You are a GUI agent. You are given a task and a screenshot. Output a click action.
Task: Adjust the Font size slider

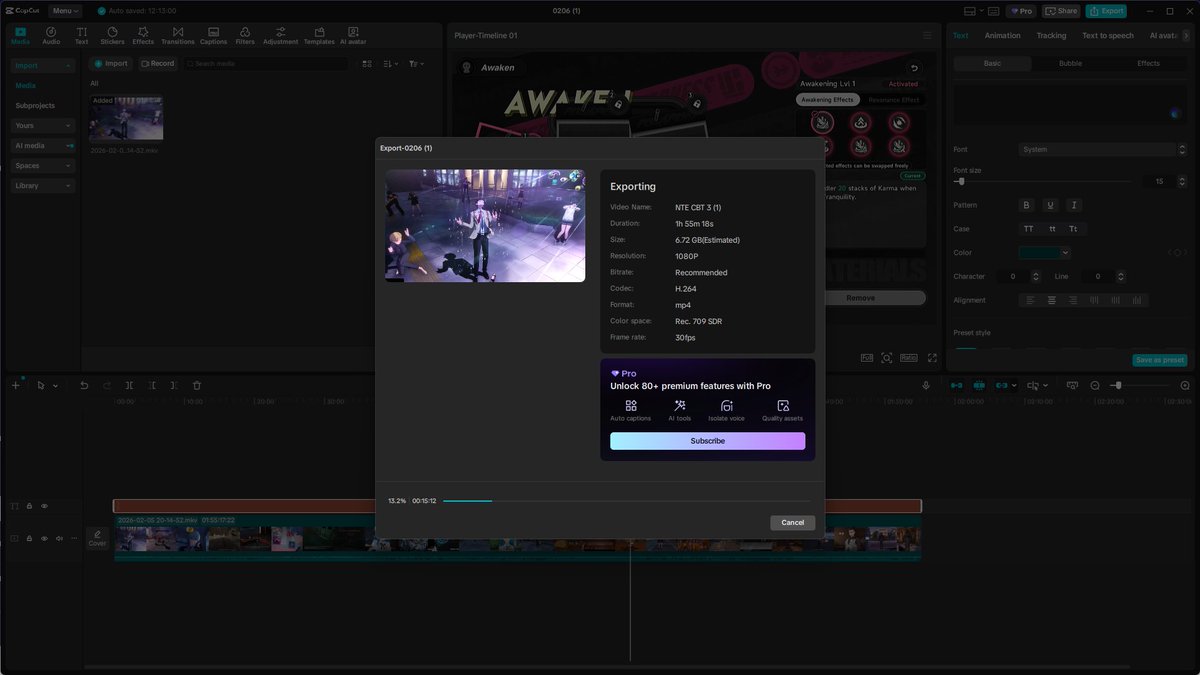click(x=1043, y=182)
